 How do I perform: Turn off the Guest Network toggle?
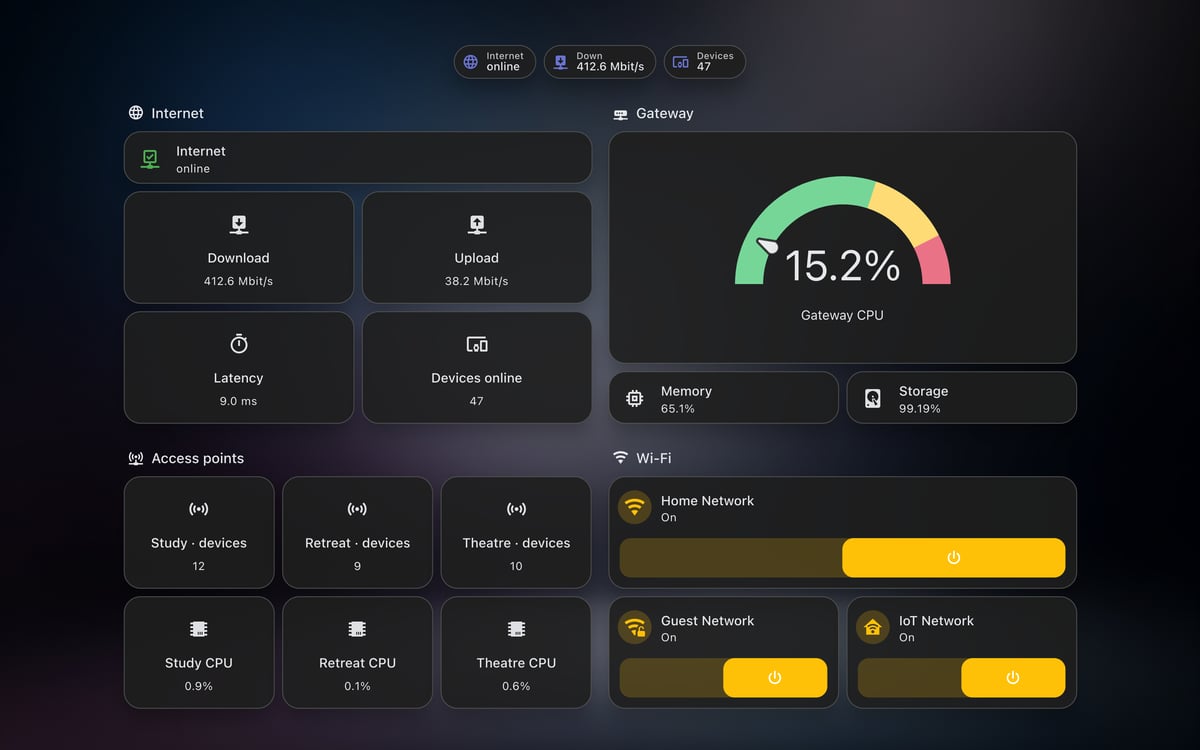pos(723,678)
